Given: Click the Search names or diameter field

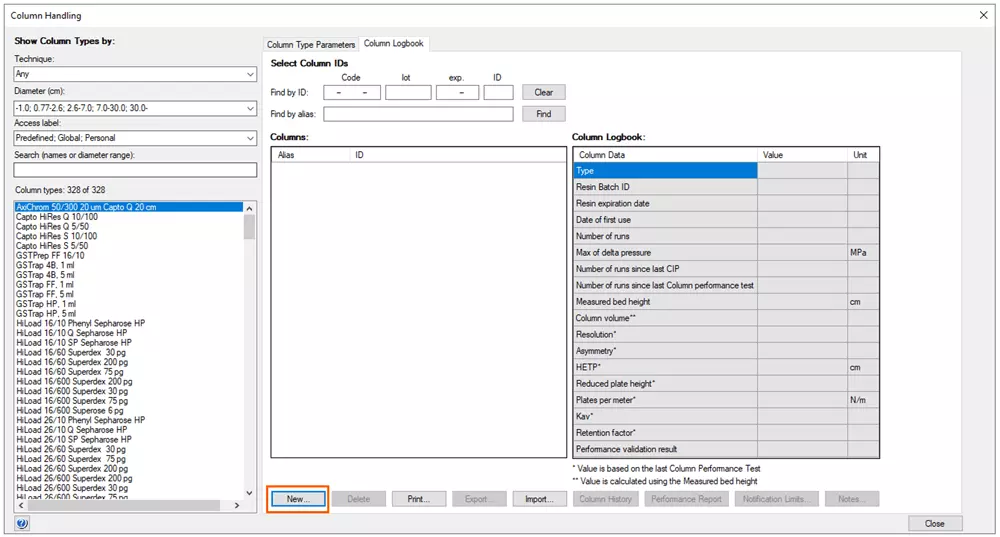Looking at the screenshot, I should [x=135, y=170].
